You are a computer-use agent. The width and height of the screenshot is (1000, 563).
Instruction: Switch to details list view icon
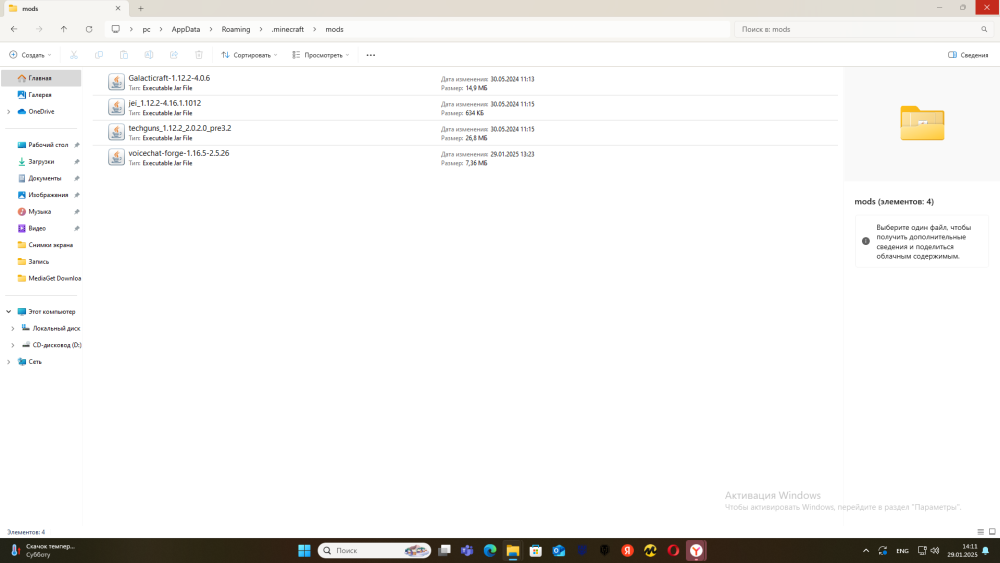point(981,532)
